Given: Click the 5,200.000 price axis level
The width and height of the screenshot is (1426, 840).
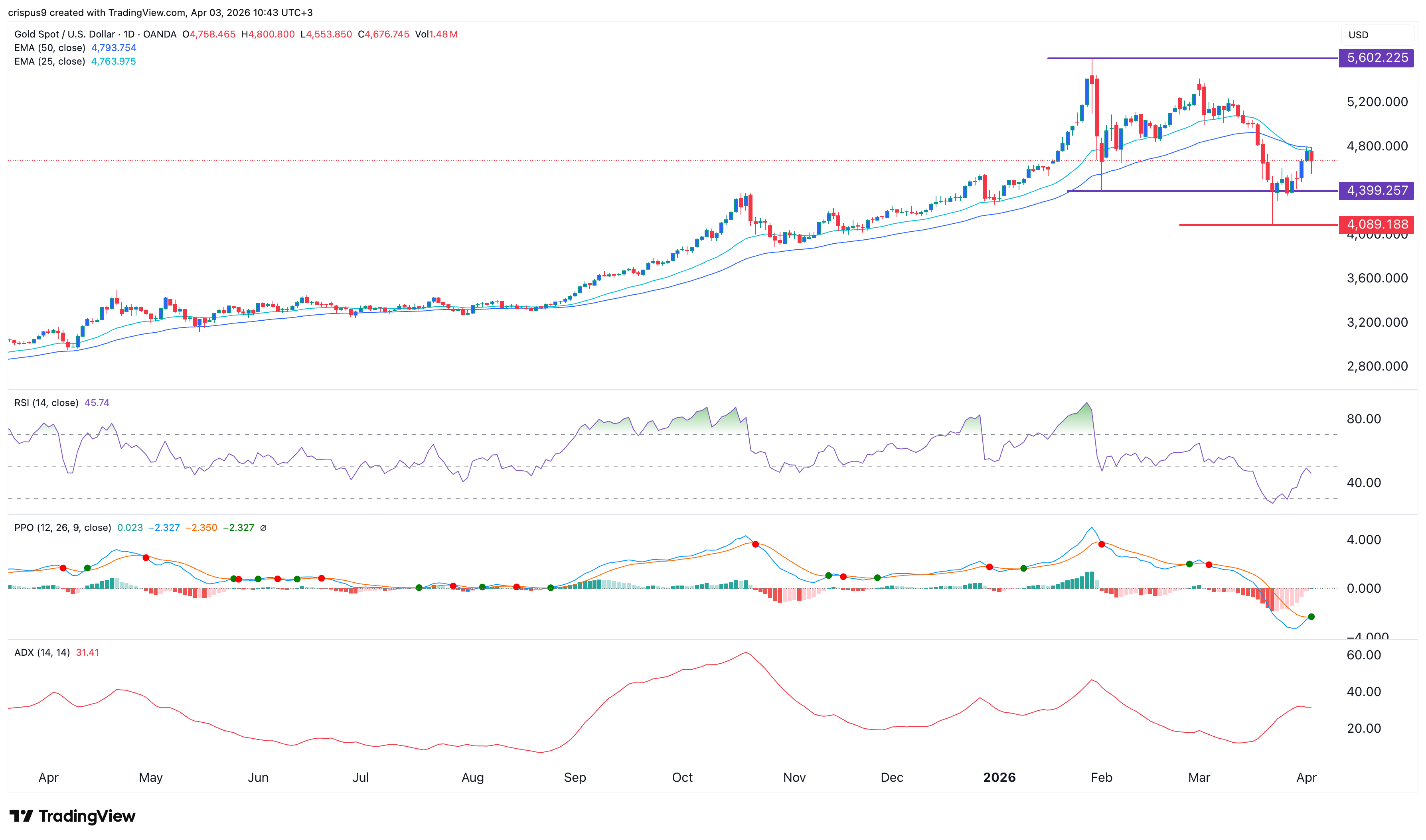Looking at the screenshot, I should (x=1377, y=102).
